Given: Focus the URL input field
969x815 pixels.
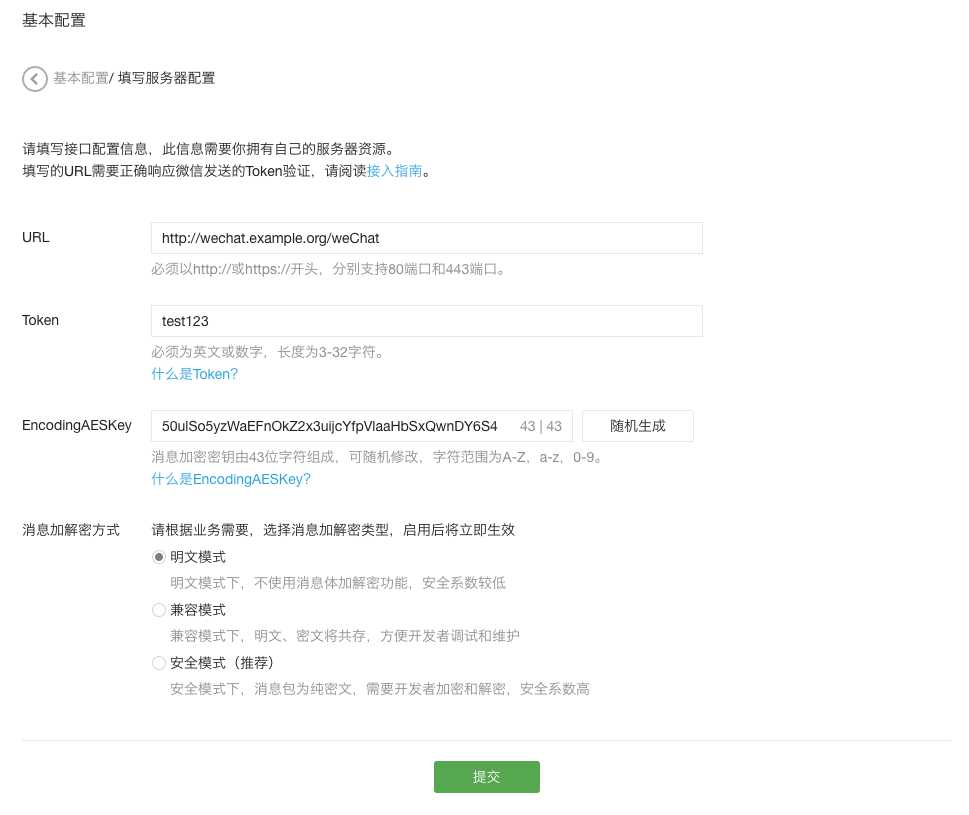Looking at the screenshot, I should click(426, 238).
